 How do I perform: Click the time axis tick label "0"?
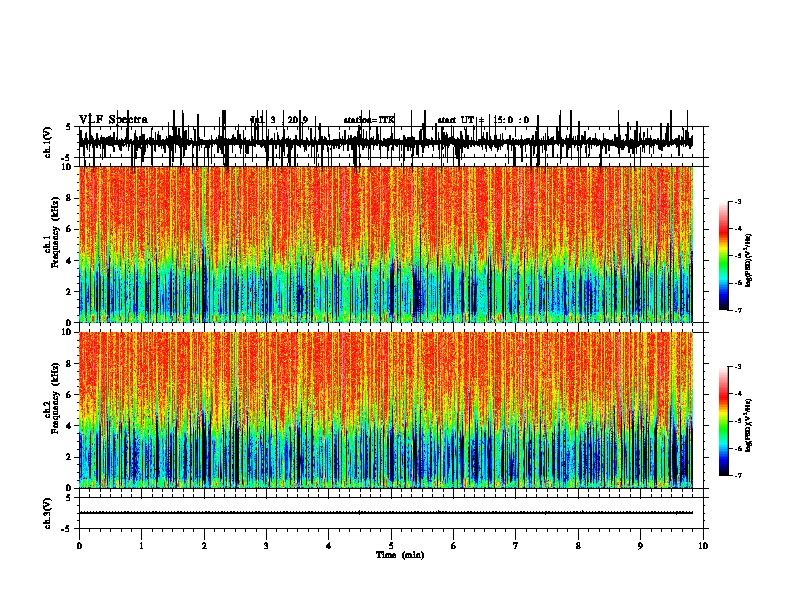79,546
